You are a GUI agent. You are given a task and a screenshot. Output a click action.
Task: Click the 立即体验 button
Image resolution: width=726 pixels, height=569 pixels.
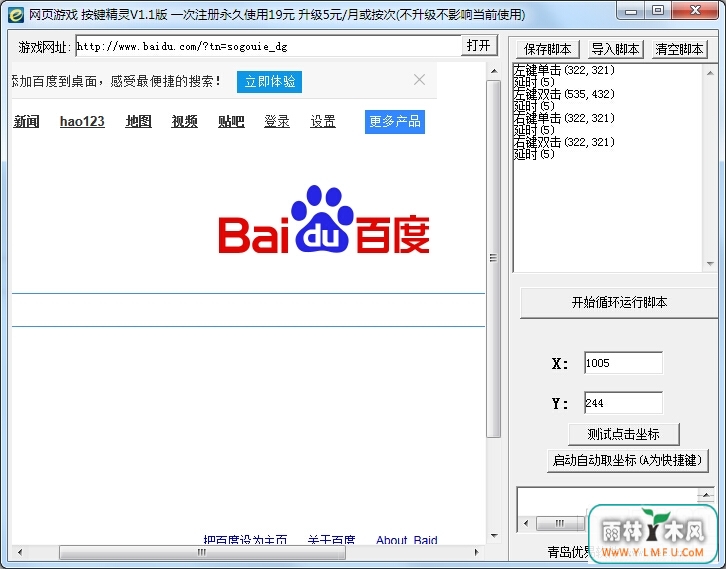click(x=269, y=82)
